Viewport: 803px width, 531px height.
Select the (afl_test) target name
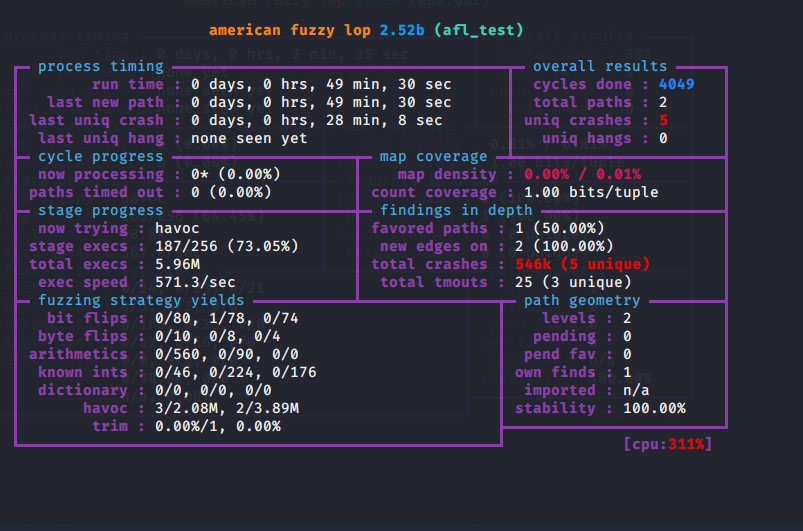[x=478, y=30]
